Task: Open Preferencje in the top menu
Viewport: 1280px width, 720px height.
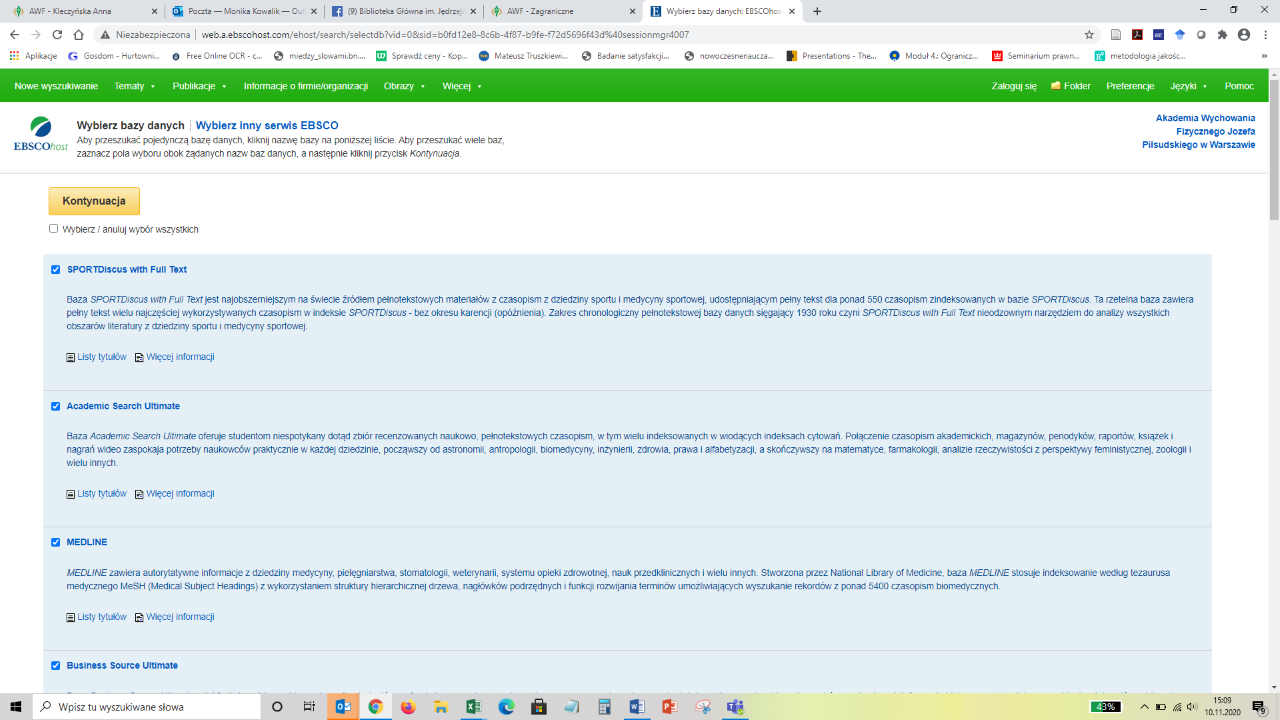Action: [x=1130, y=86]
